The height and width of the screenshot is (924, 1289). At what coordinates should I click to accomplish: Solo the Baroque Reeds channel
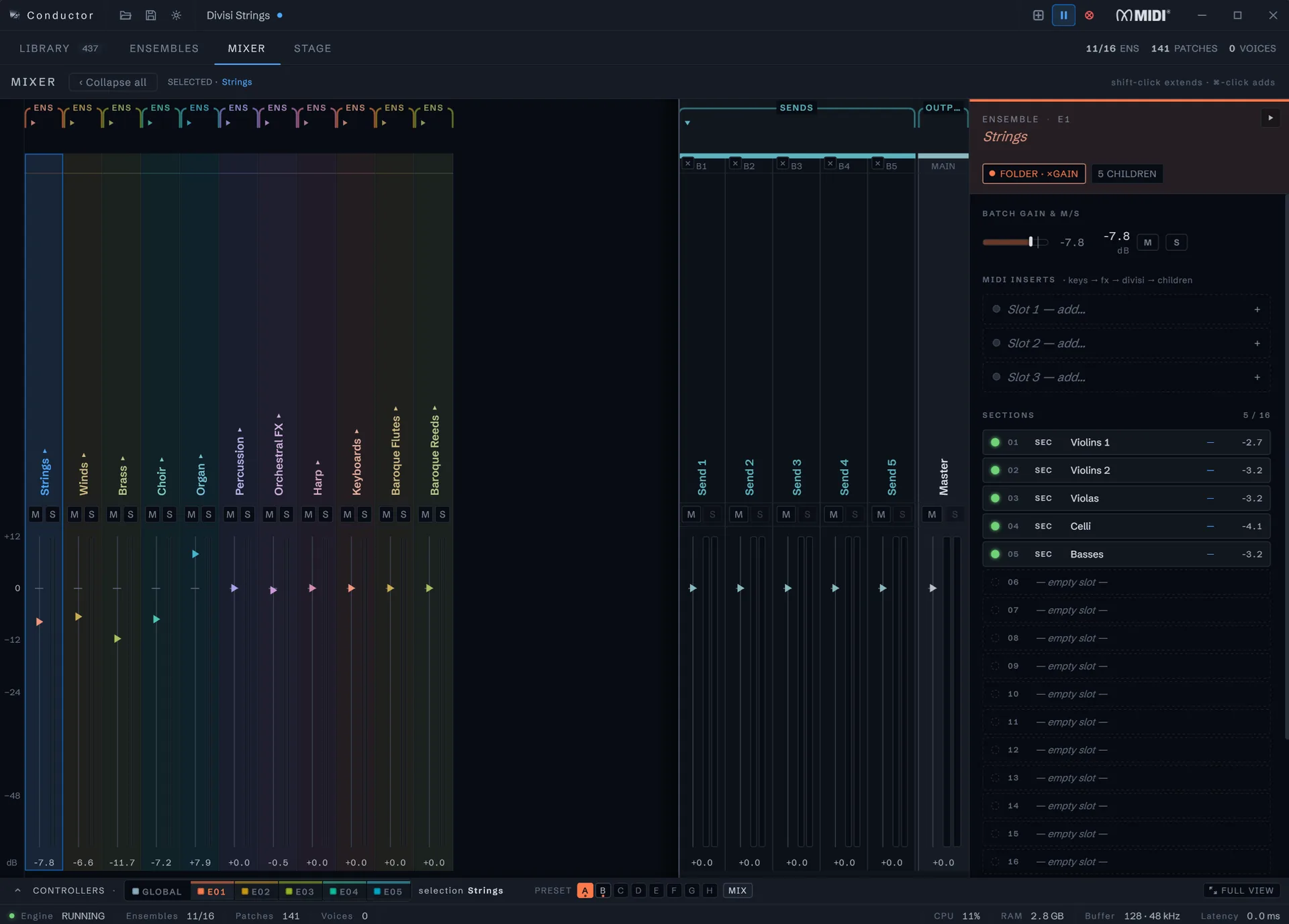[442, 515]
